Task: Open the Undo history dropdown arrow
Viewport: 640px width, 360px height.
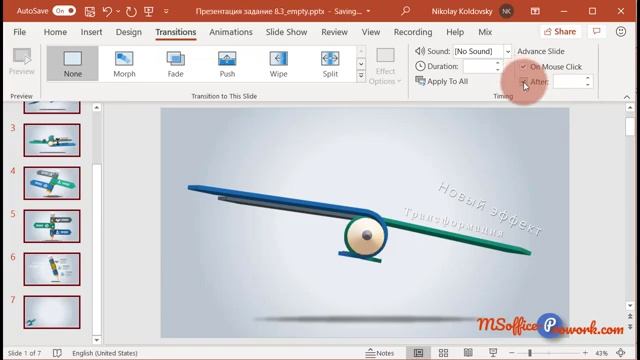Action: pos(118,11)
